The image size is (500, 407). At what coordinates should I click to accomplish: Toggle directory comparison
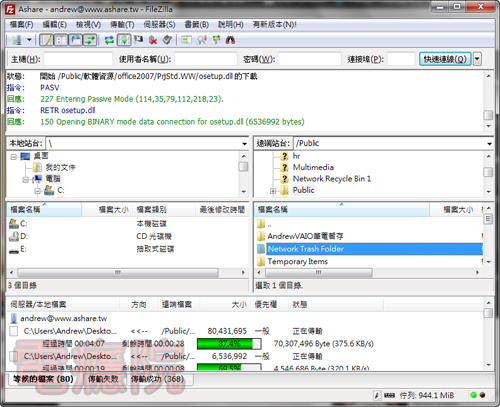[x=202, y=40]
